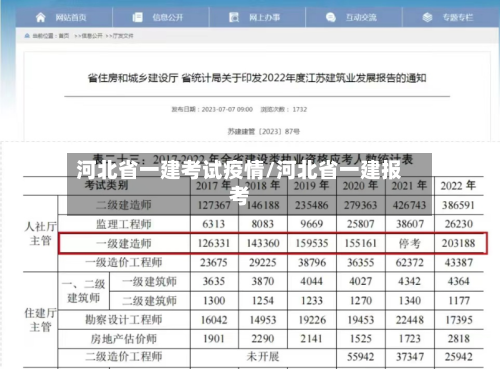Click the cell value 126331

pos(214,243)
